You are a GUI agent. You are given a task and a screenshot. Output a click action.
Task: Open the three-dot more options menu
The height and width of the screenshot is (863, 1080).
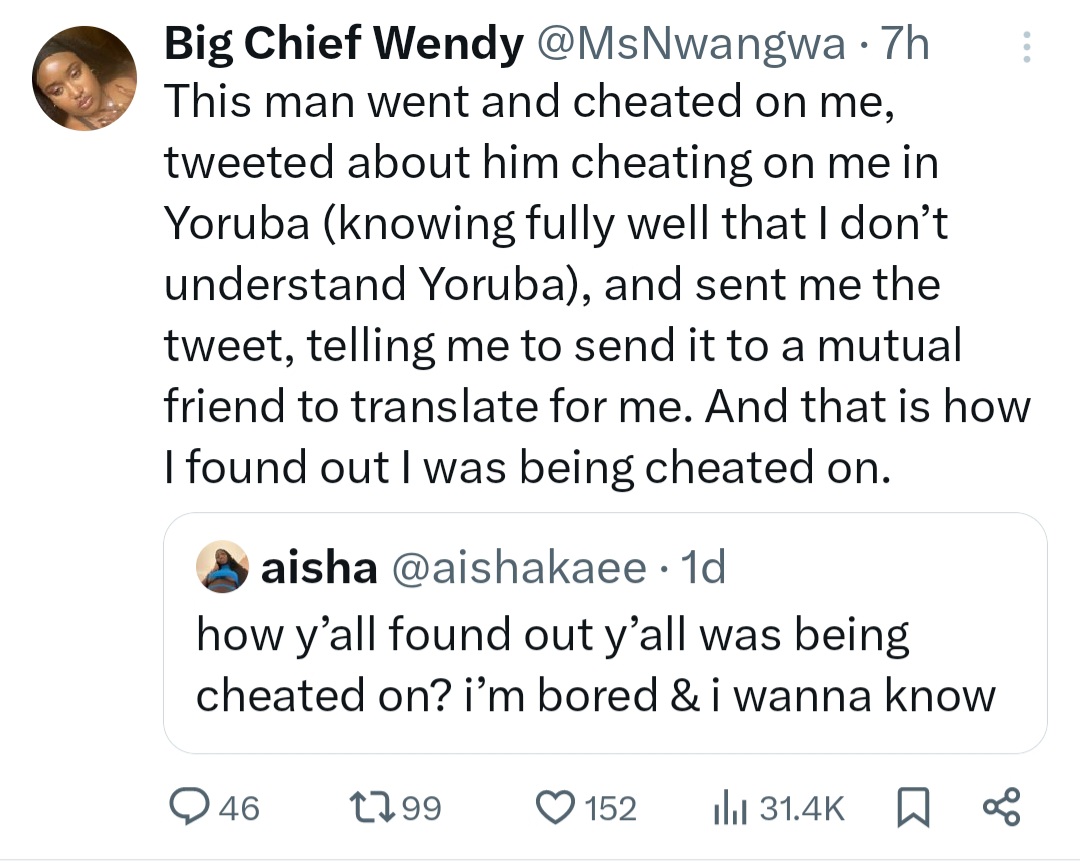[1026, 49]
